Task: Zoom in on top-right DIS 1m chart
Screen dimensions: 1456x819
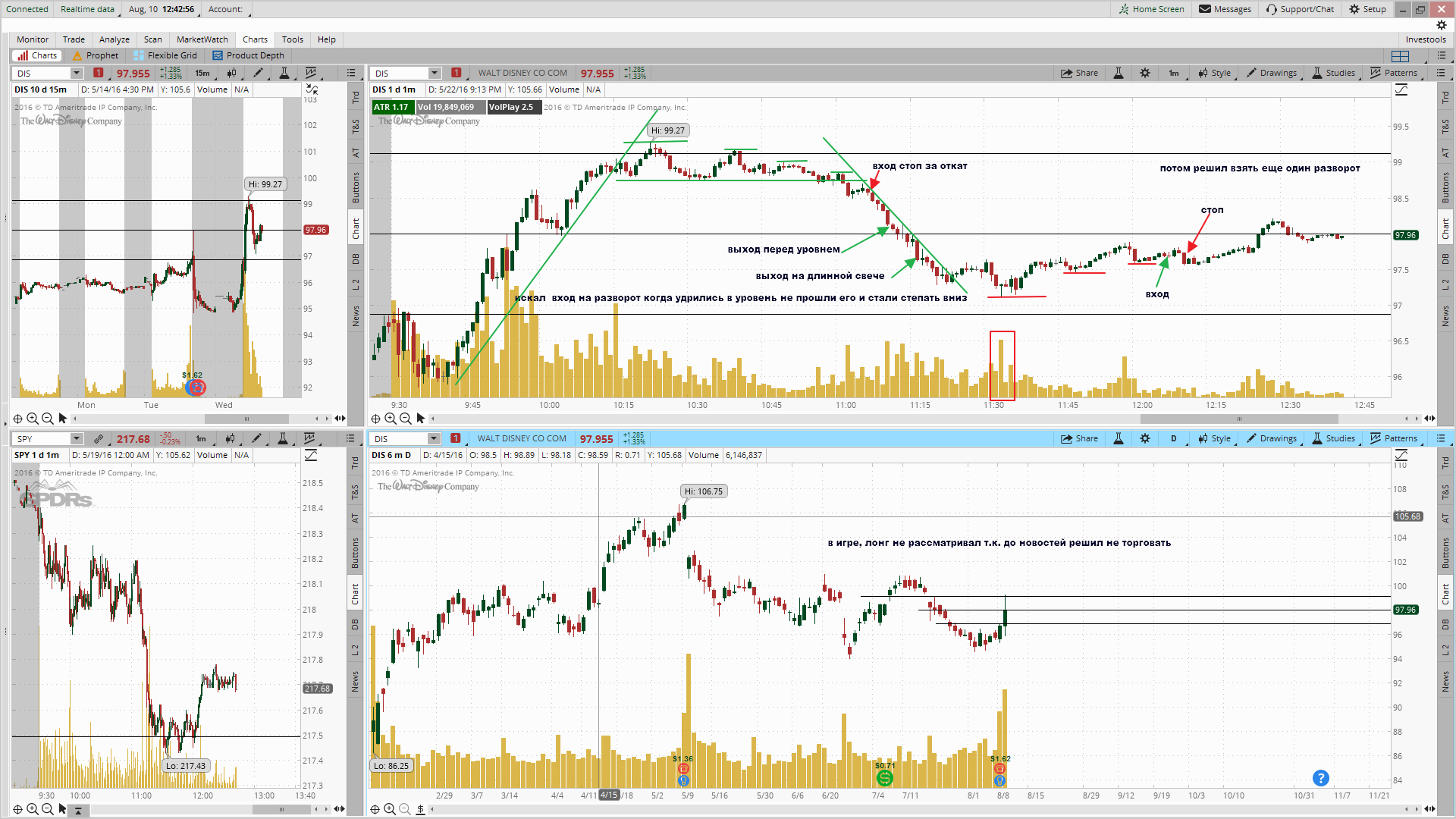Action: tap(390, 419)
